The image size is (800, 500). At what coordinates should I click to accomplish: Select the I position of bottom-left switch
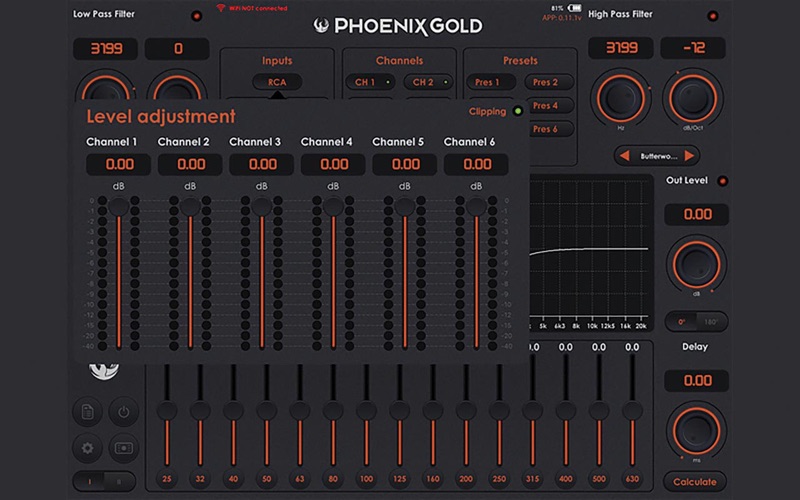(x=89, y=481)
